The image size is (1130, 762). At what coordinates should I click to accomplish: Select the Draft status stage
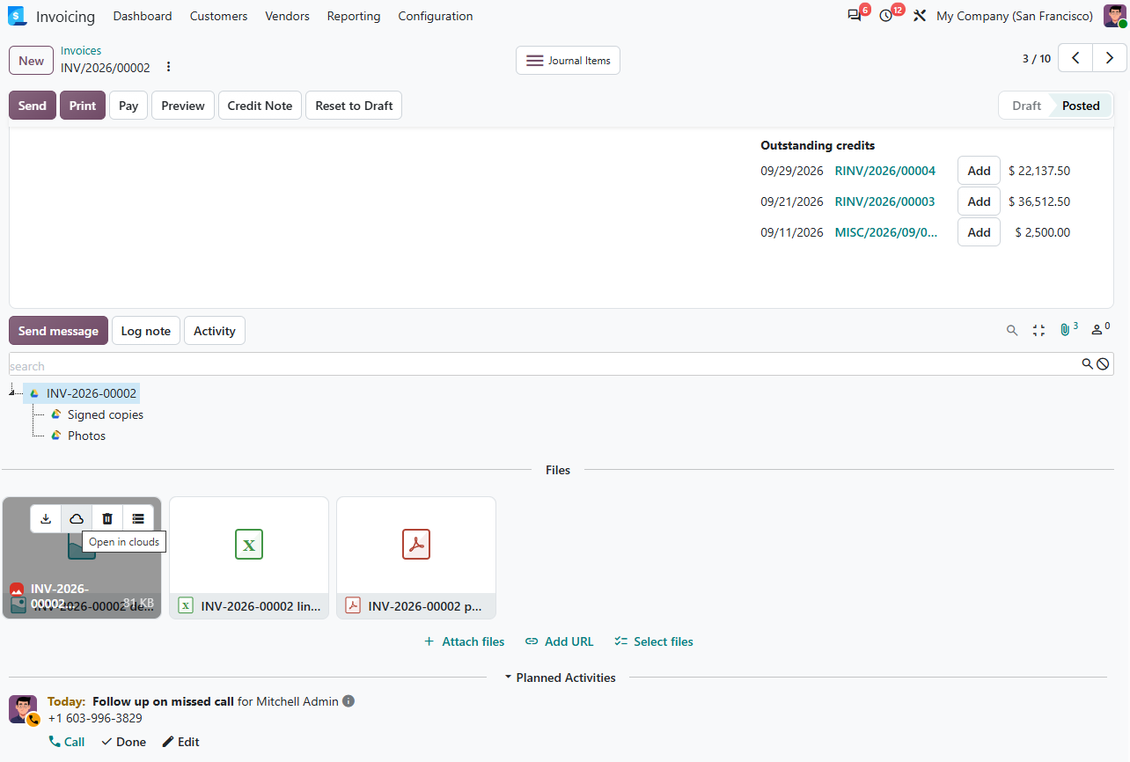click(x=1026, y=105)
